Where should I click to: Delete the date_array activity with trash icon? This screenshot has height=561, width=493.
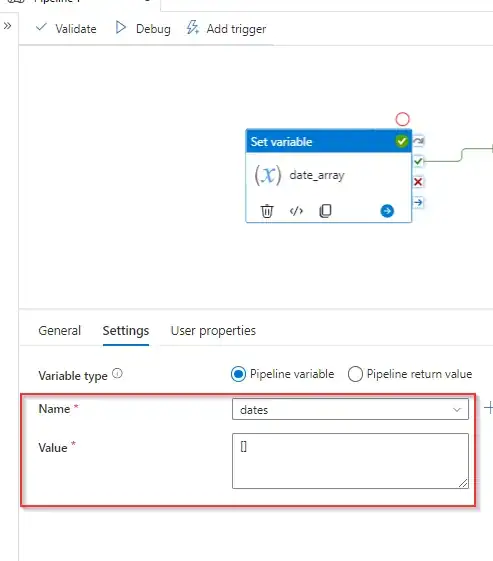(x=267, y=211)
